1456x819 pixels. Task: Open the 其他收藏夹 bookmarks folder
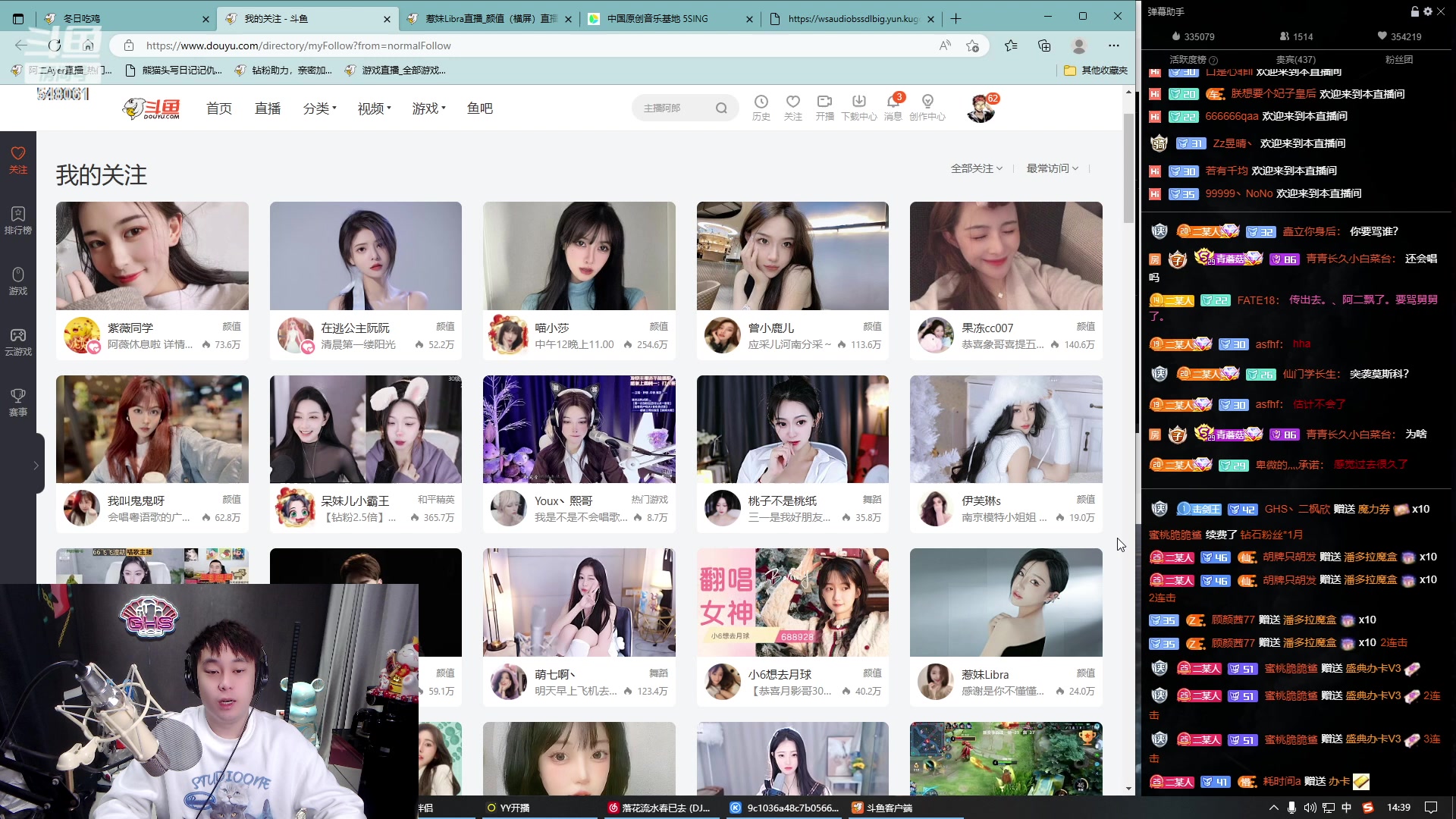click(x=1096, y=70)
